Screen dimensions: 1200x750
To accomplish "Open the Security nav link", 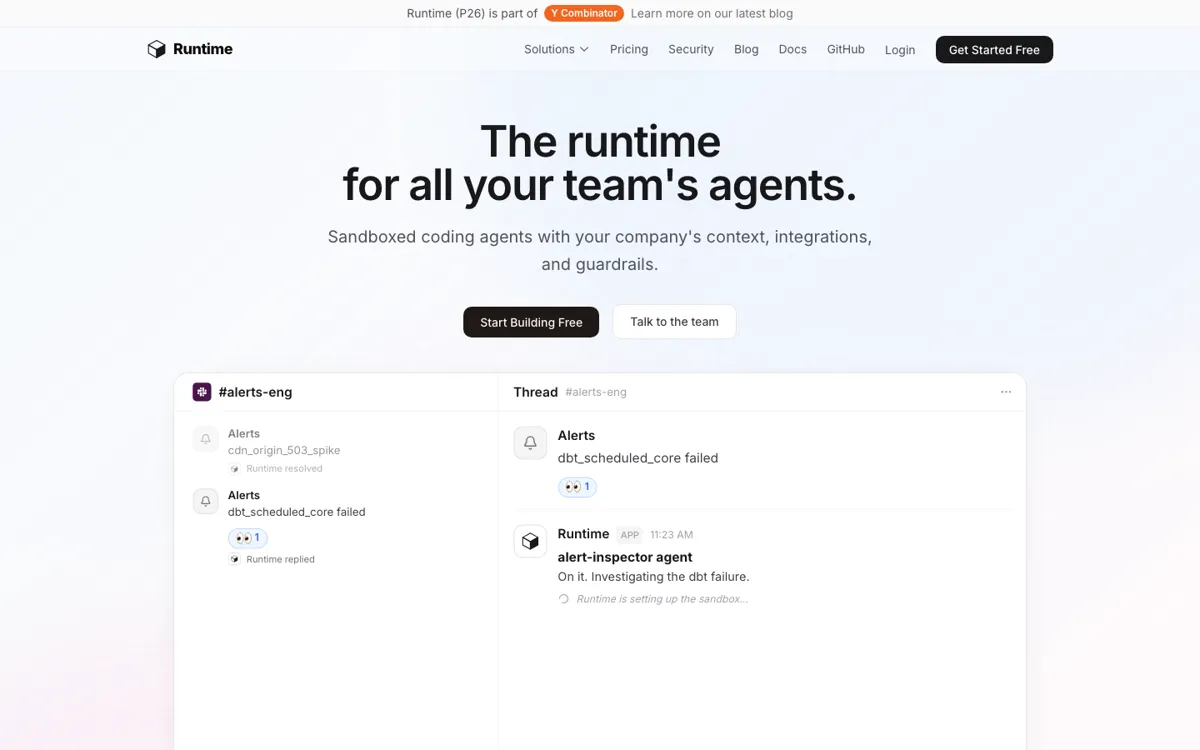I will 691,49.
